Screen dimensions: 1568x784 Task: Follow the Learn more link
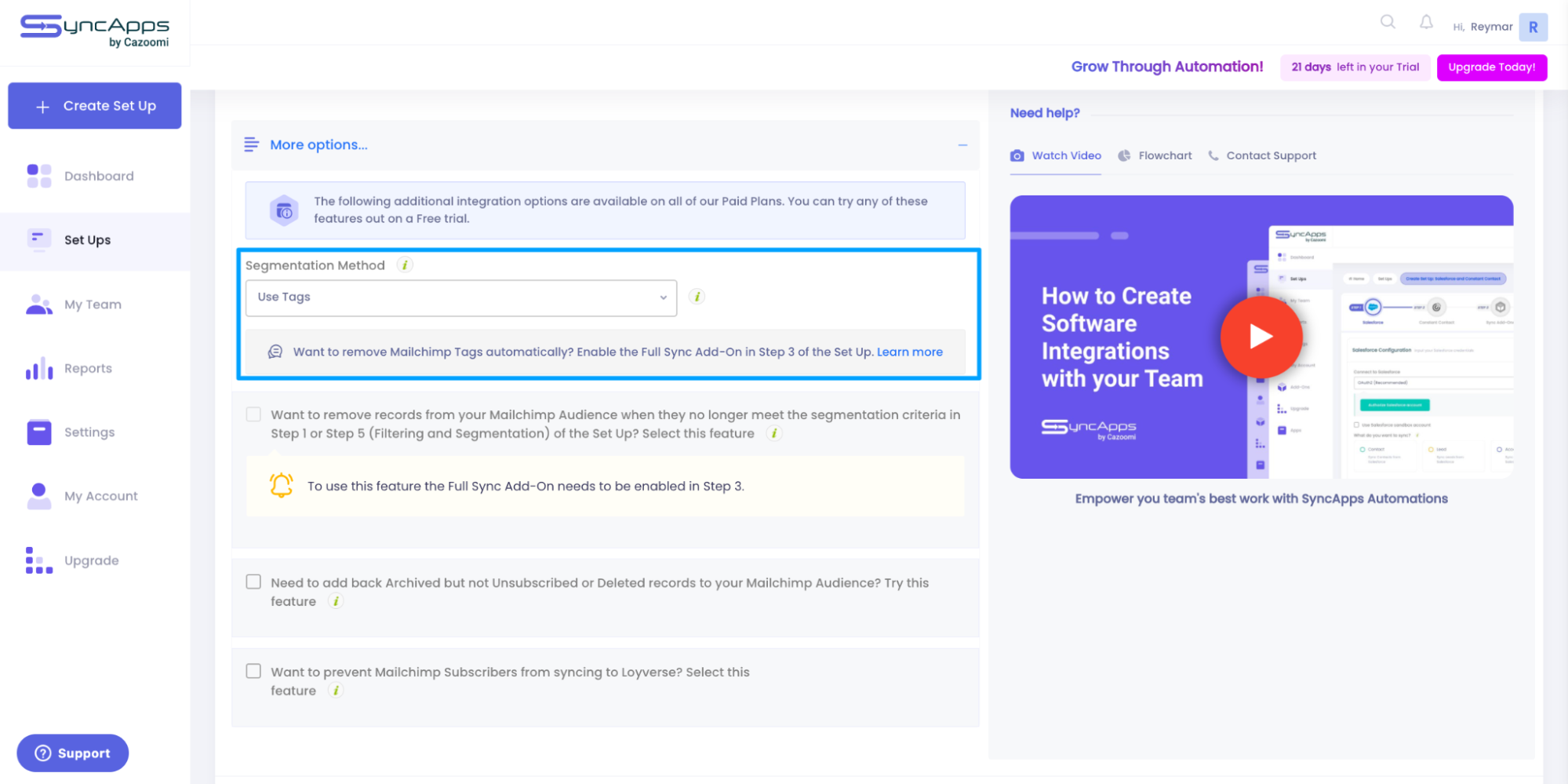tap(910, 352)
